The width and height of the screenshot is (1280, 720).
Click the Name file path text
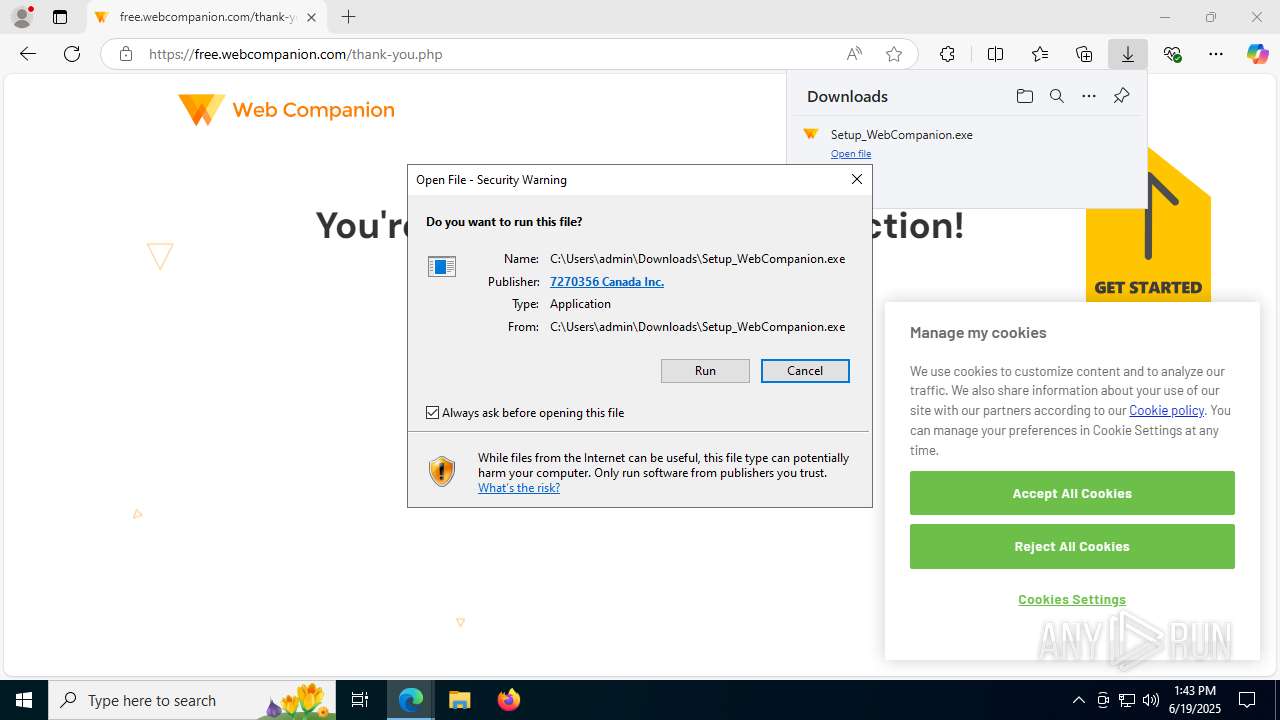[x=698, y=259]
